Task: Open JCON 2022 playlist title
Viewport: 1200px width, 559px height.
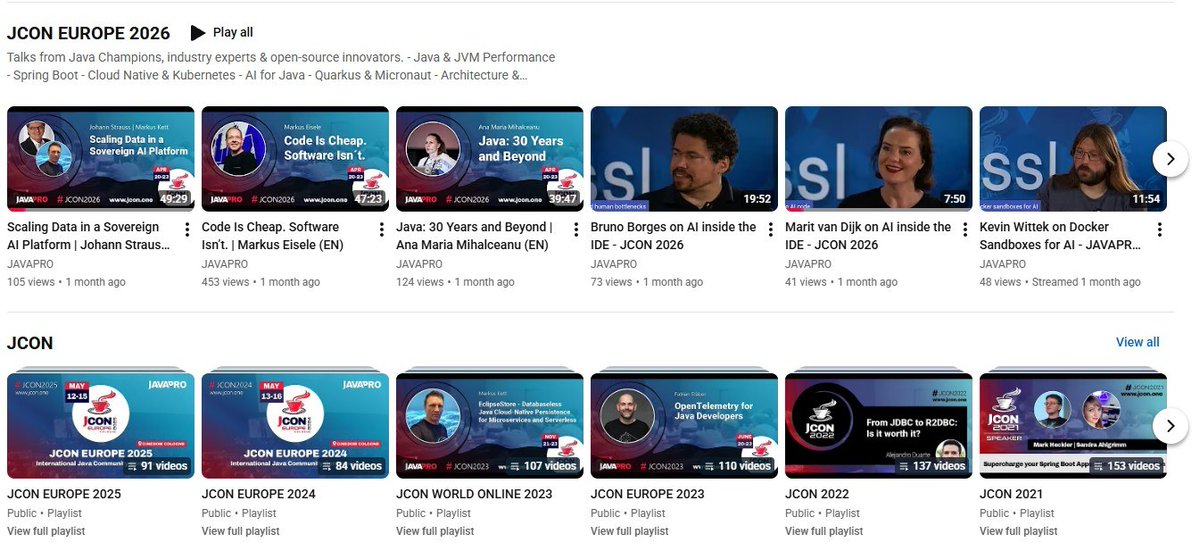Action: (817, 494)
